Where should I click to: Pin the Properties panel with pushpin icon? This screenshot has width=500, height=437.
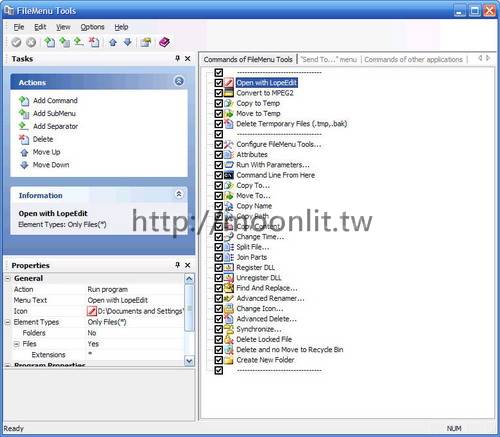(x=178, y=265)
